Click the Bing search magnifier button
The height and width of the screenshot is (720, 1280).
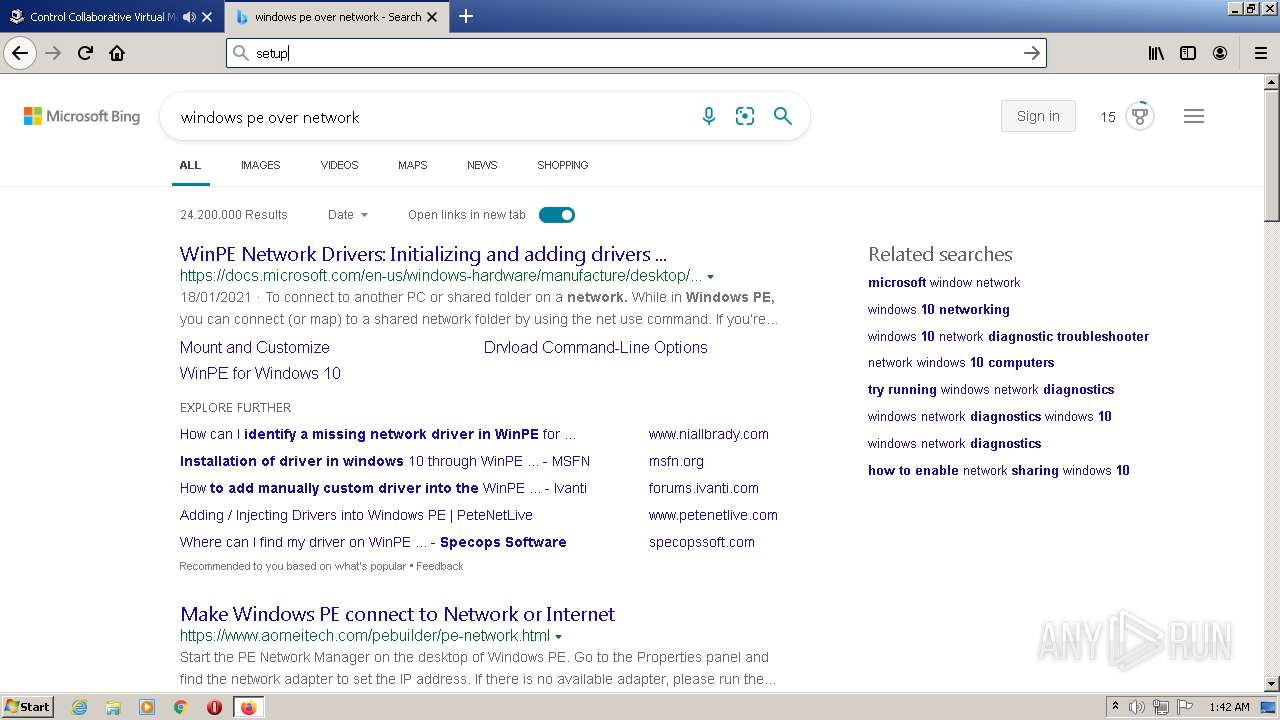click(783, 116)
